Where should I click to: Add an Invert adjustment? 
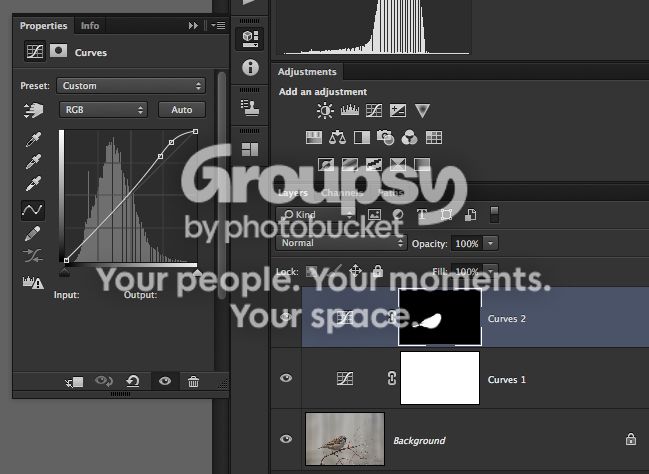click(326, 164)
